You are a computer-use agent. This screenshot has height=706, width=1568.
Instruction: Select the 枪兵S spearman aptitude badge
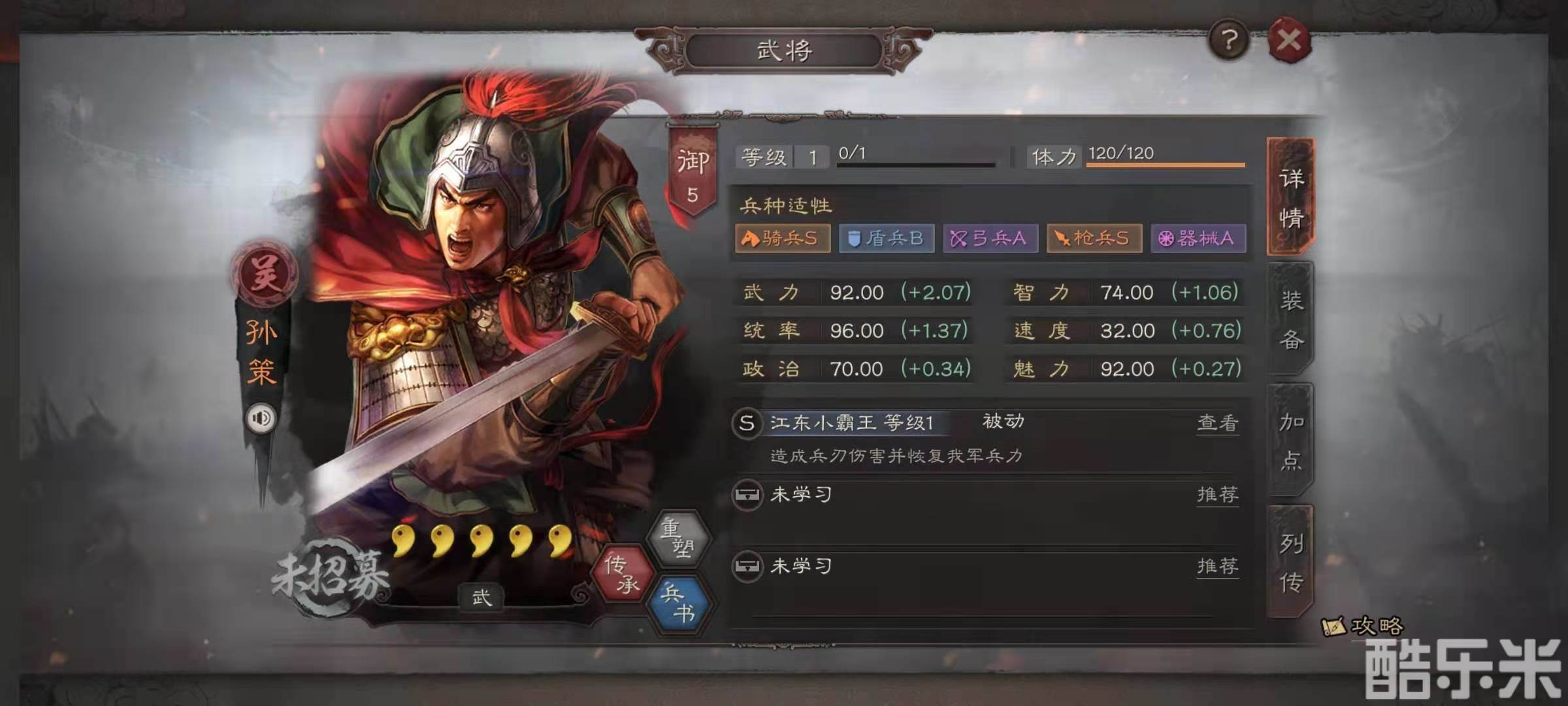click(1094, 238)
